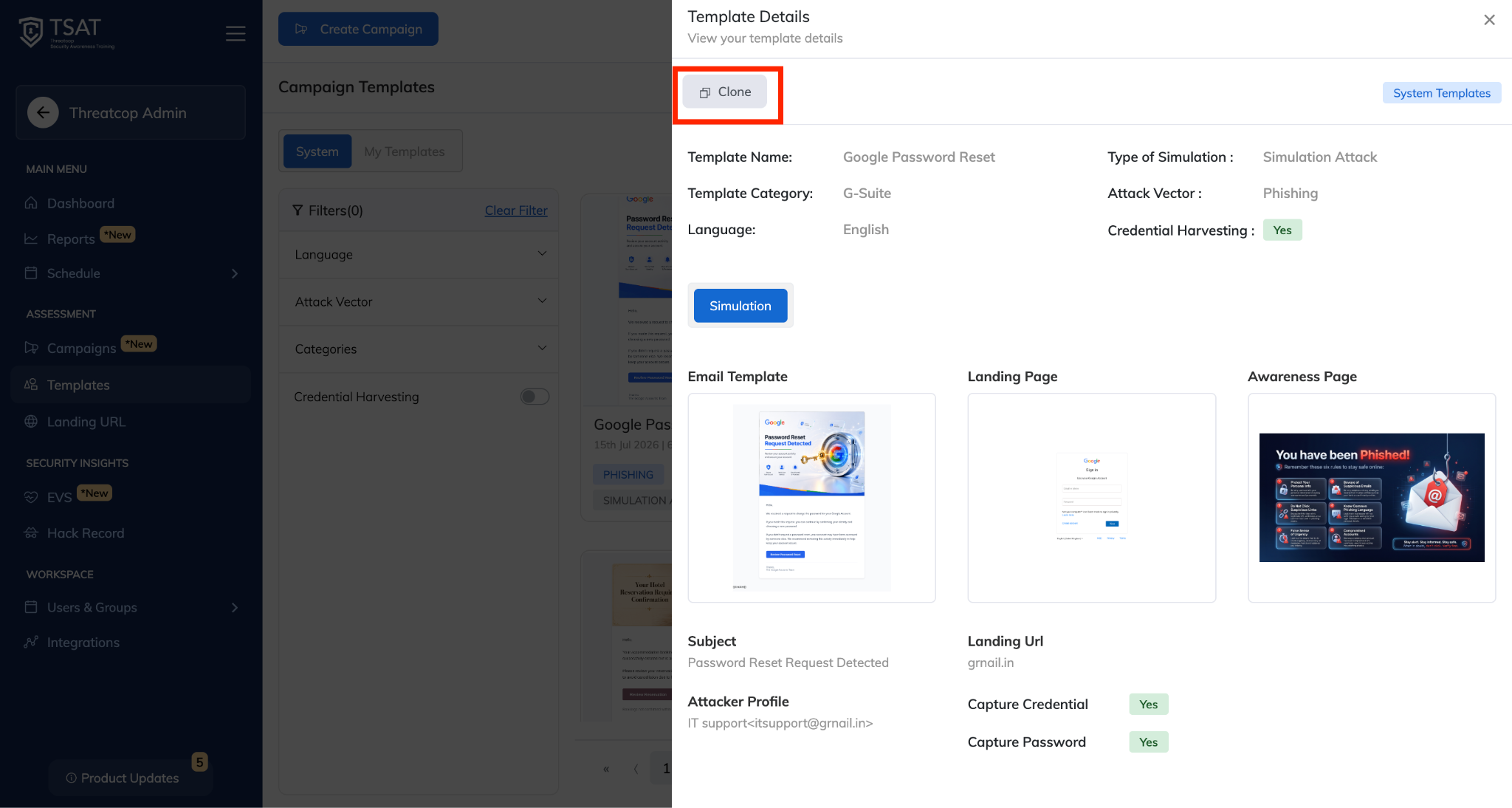The image size is (1512, 808).
Task: Open the Campaigns menu item
Action: tap(81, 348)
